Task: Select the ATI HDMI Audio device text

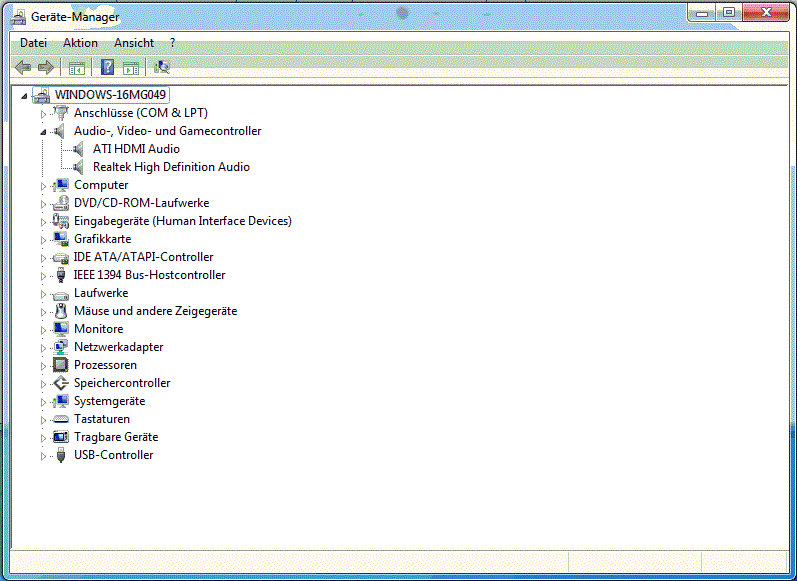Action: (136, 149)
